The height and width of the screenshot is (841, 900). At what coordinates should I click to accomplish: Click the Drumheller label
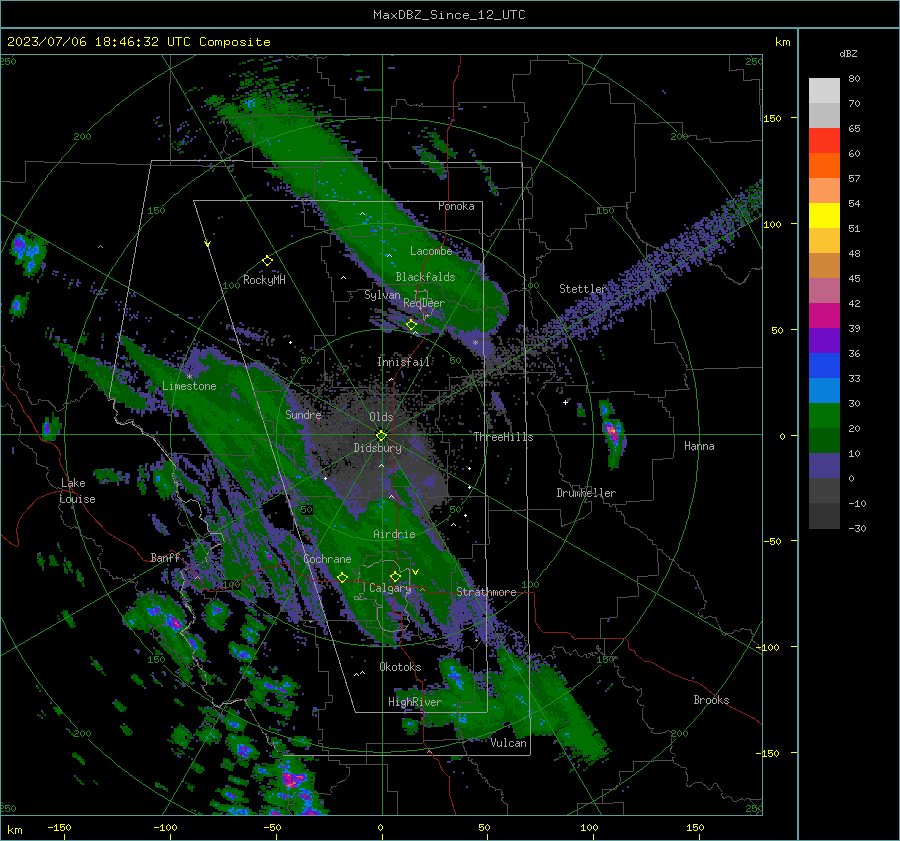(586, 493)
